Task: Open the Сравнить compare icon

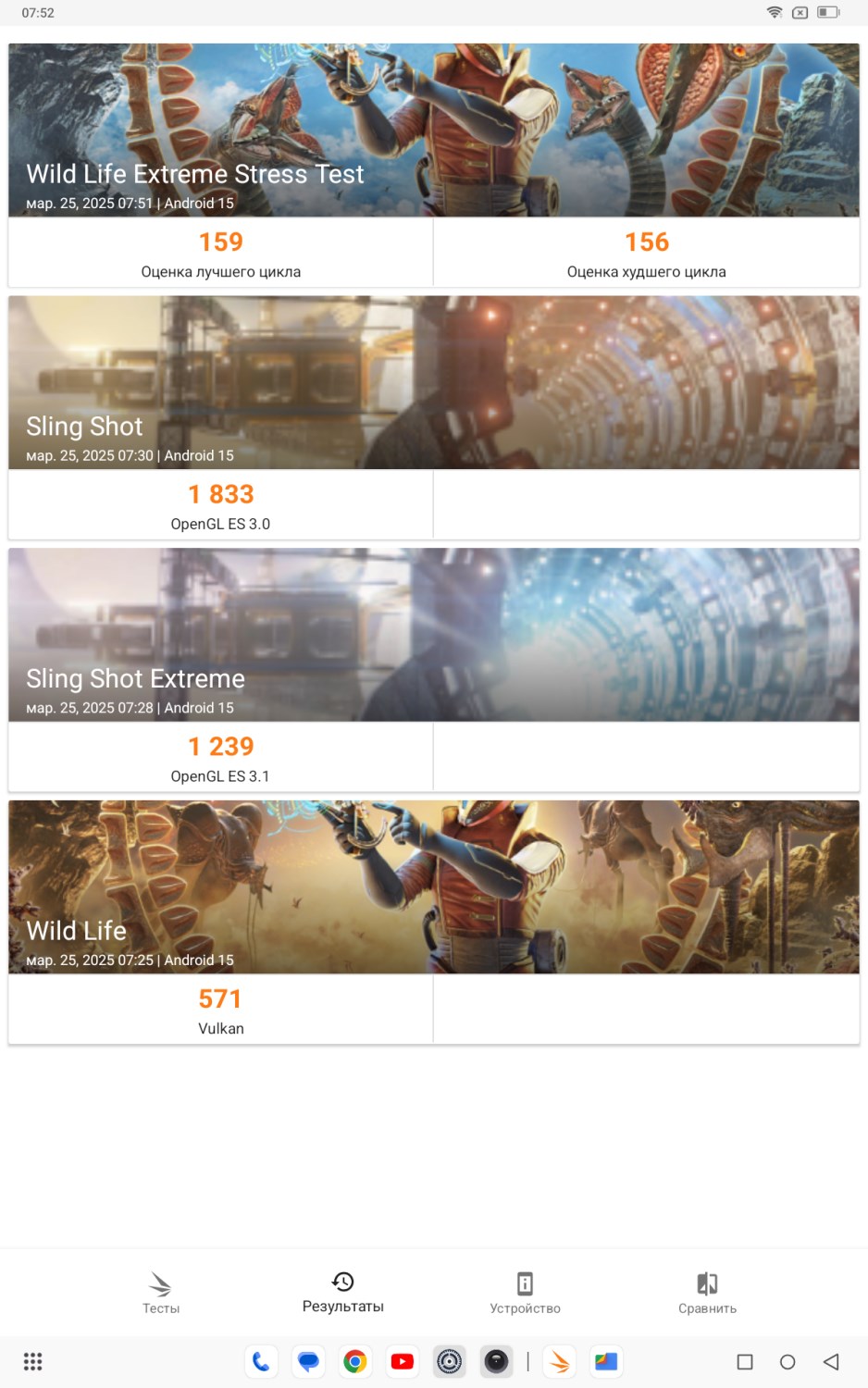Action: coord(707,1284)
